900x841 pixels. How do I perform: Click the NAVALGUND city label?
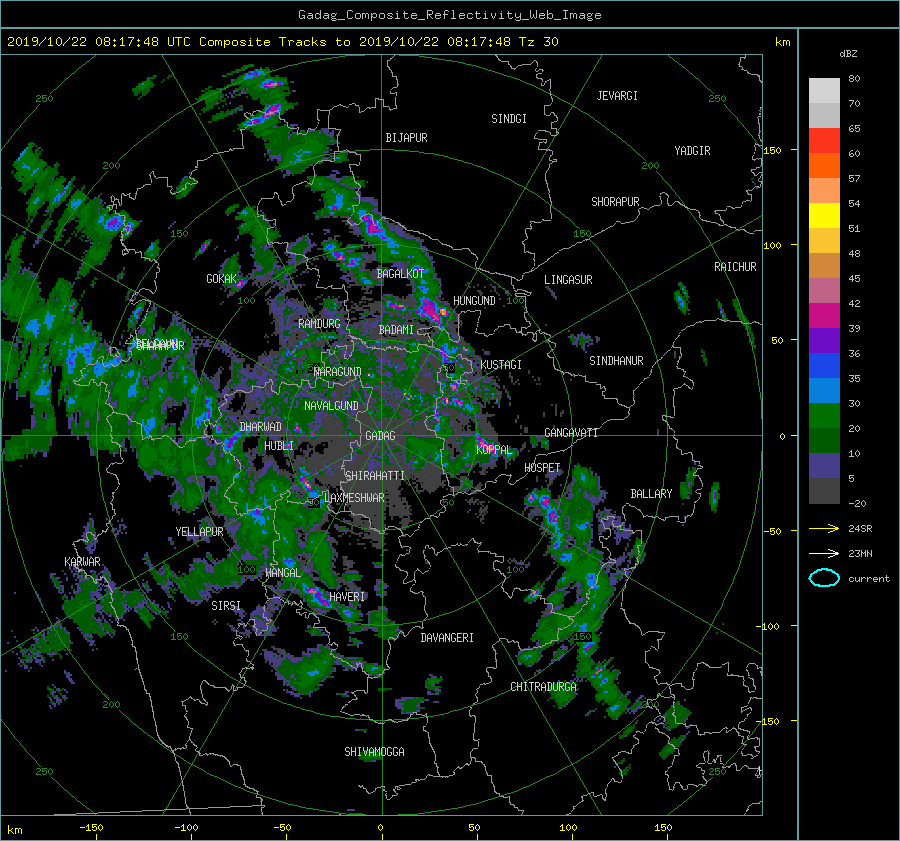(x=331, y=406)
